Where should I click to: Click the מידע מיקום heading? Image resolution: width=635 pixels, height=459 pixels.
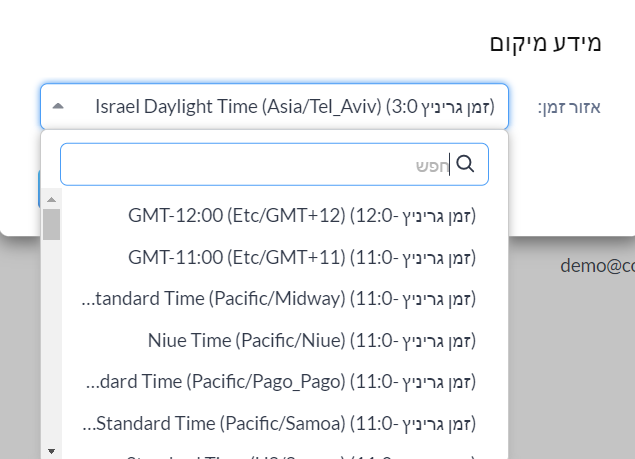(546, 43)
